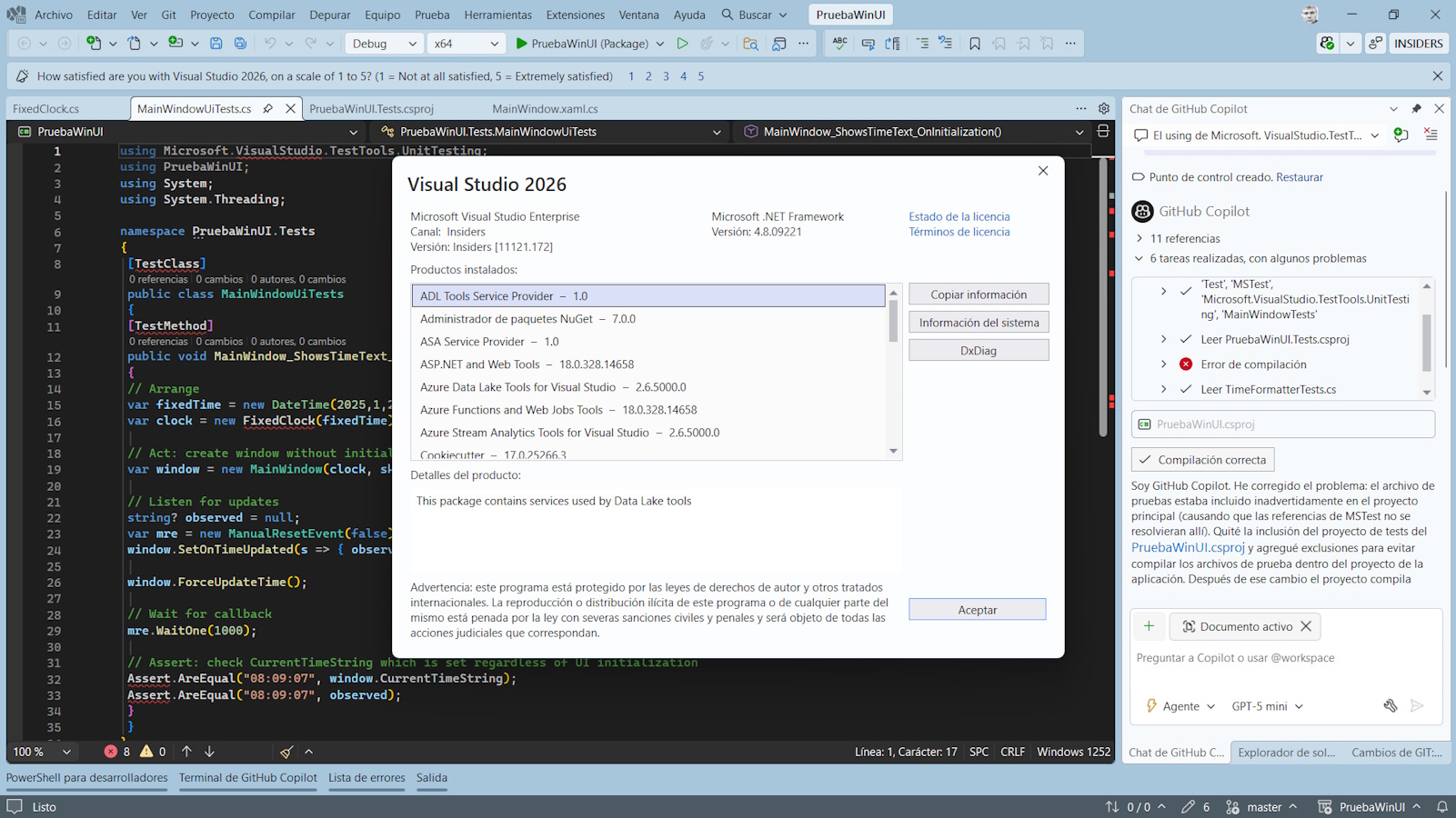Start a new Copilot chat session

click(1400, 135)
